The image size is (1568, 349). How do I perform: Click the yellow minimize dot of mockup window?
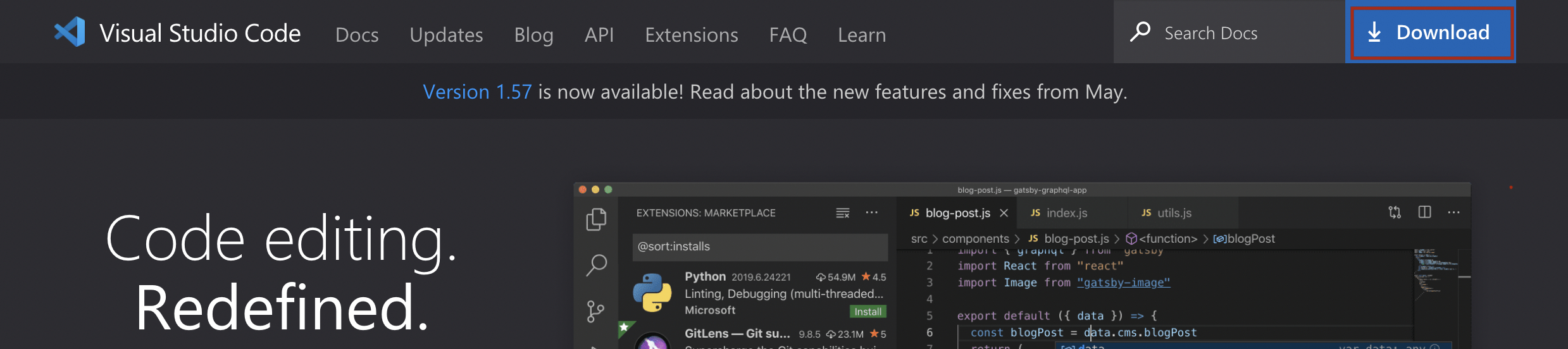point(595,190)
